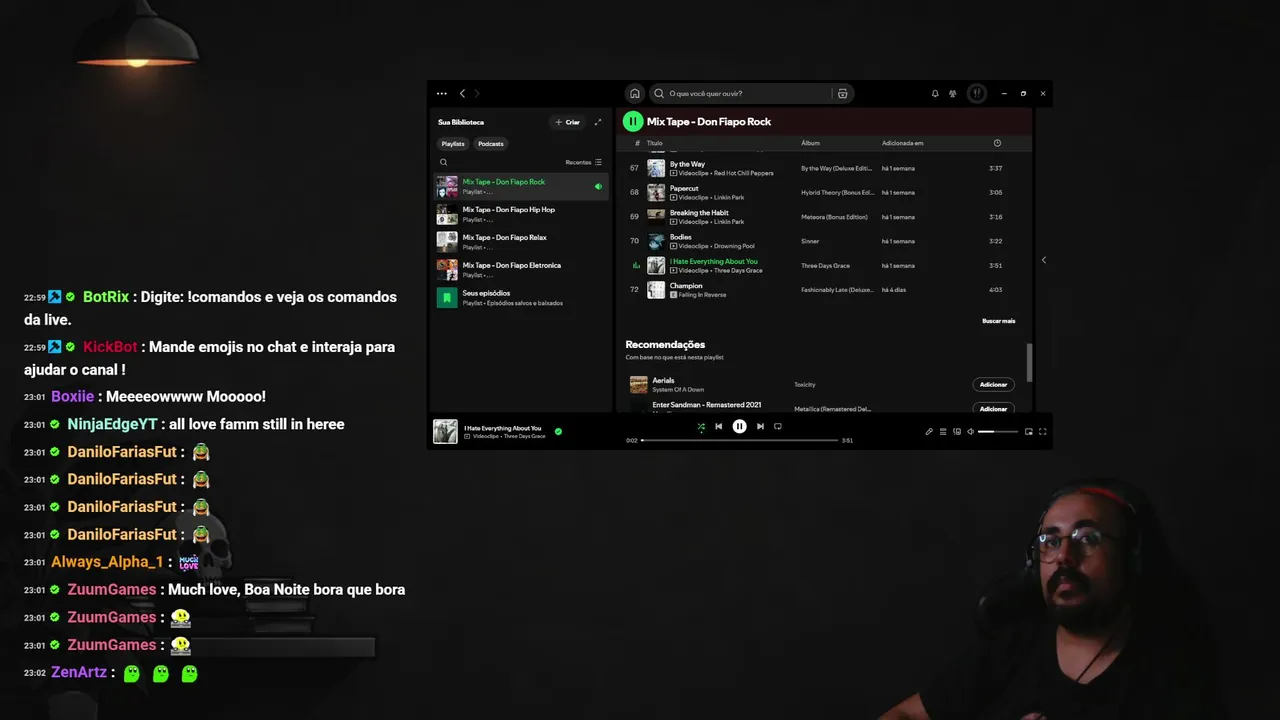Open the lyrics microphone icon
This screenshot has width=1280, height=720.
click(929, 432)
